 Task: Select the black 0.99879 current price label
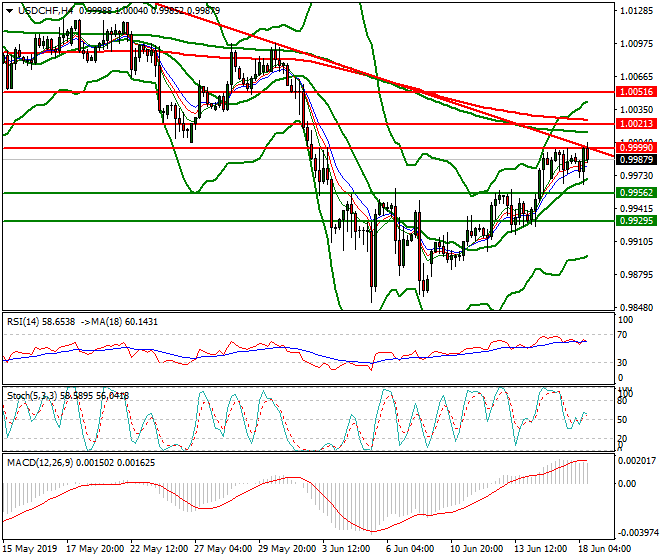[x=636, y=160]
